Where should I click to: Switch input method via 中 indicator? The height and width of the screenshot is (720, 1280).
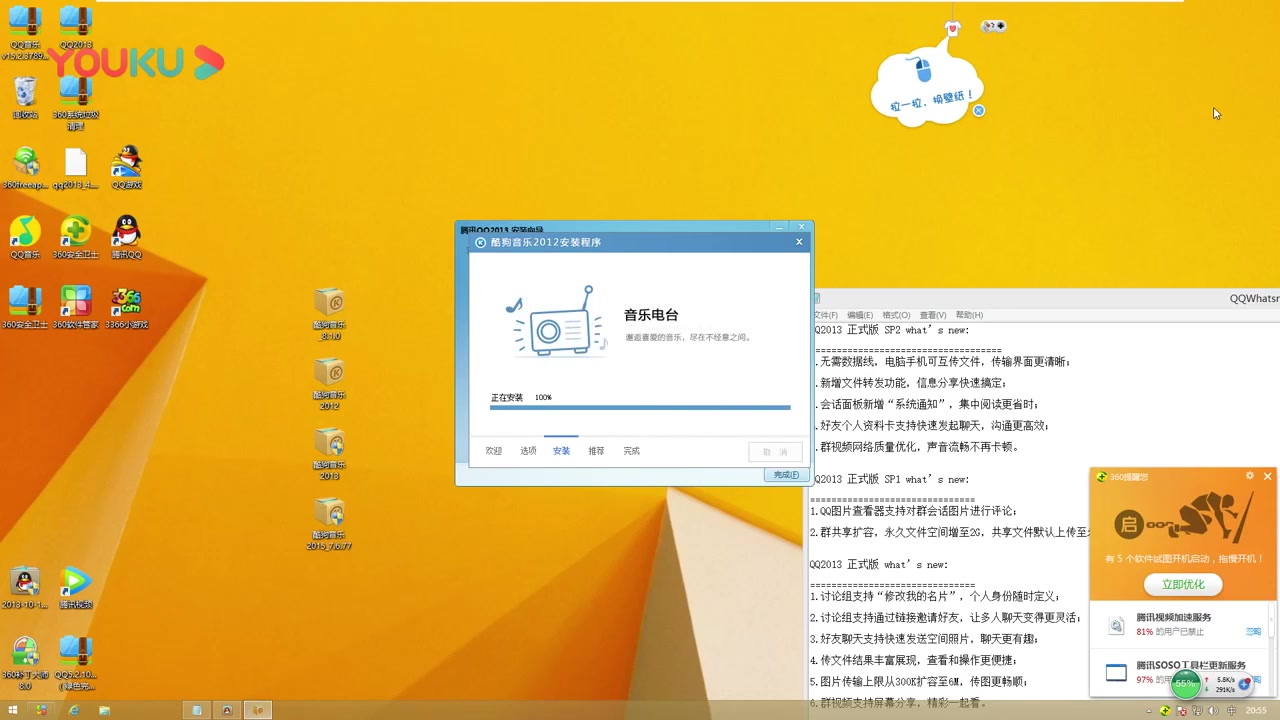(x=1231, y=711)
